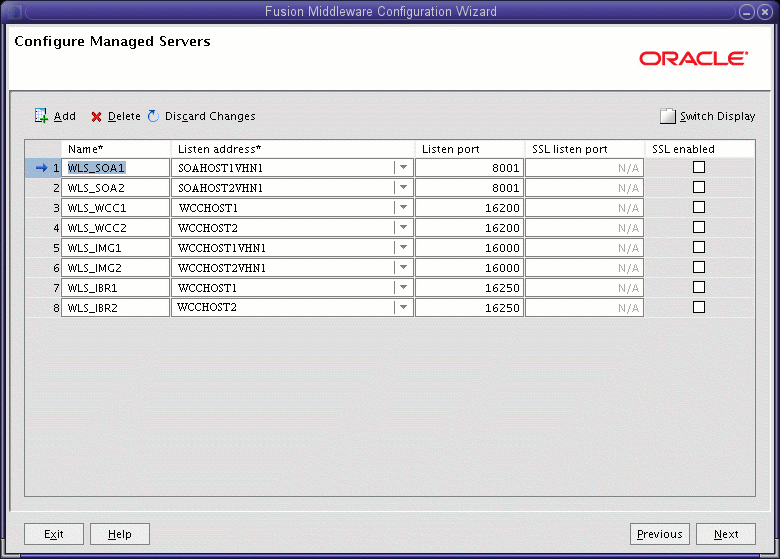Click the Switch Display icon
The height and width of the screenshot is (559, 780).
668,116
